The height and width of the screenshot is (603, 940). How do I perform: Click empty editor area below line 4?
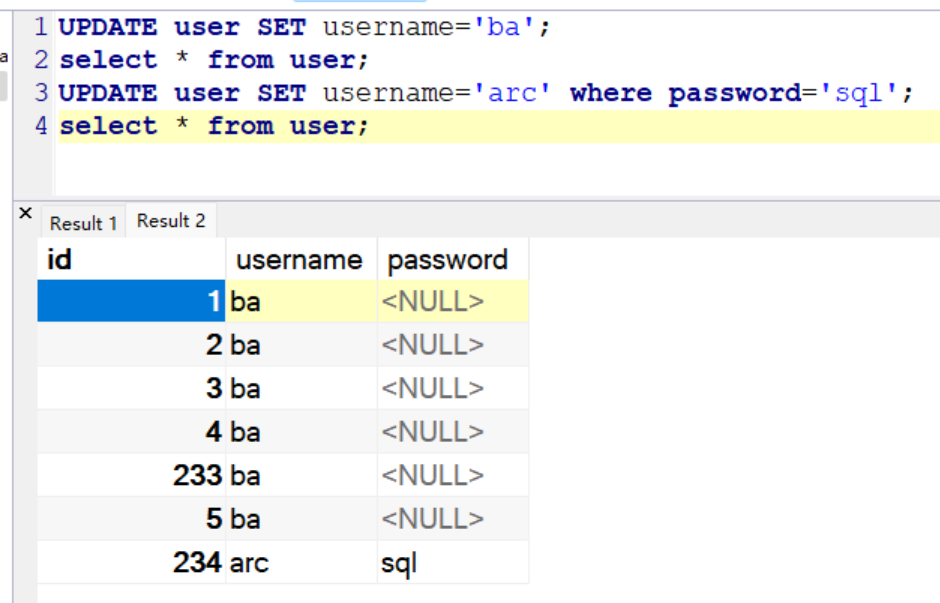tap(498, 170)
